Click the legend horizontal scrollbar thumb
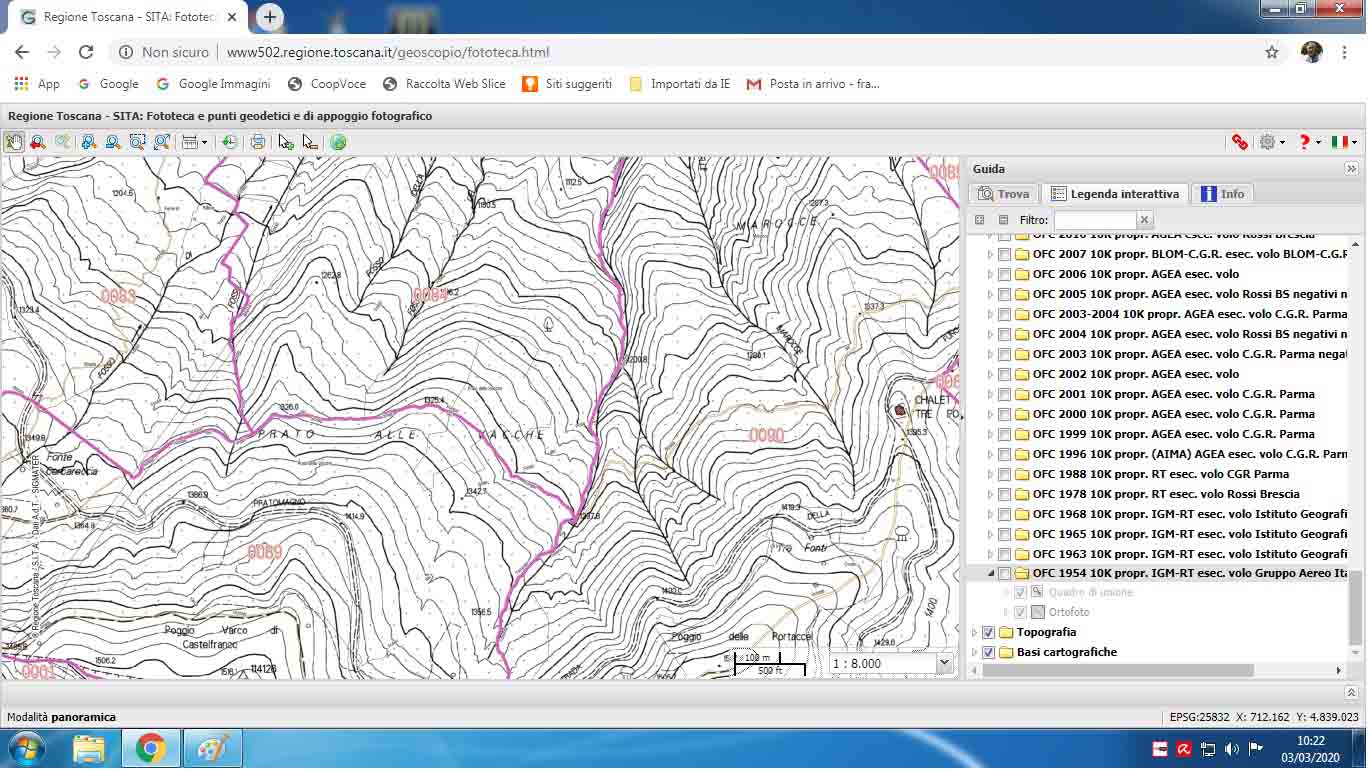Viewport: 1368px width, 771px height. click(x=1118, y=670)
